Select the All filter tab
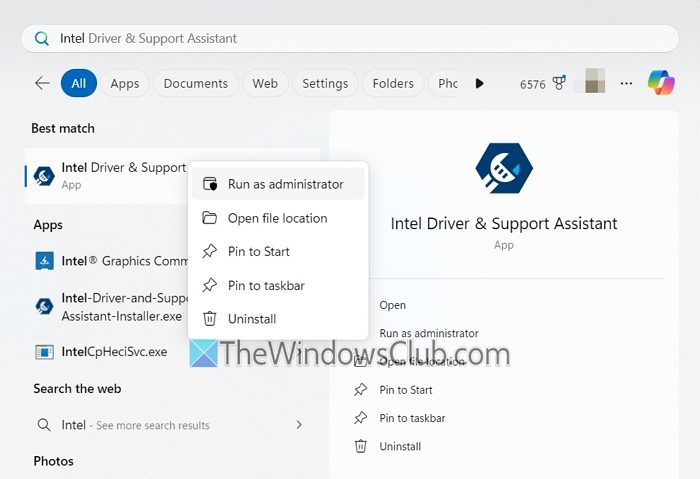The image size is (700, 479). click(x=79, y=83)
